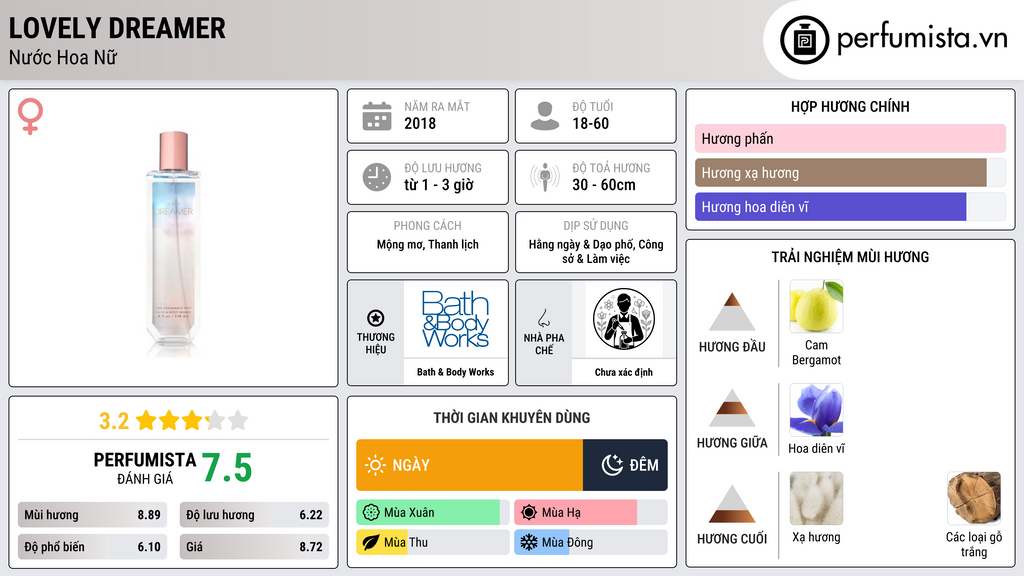Click the PERFUMISTA ĐÁNH GIÁ label
The width and height of the screenshot is (1024, 576).
(x=144, y=468)
